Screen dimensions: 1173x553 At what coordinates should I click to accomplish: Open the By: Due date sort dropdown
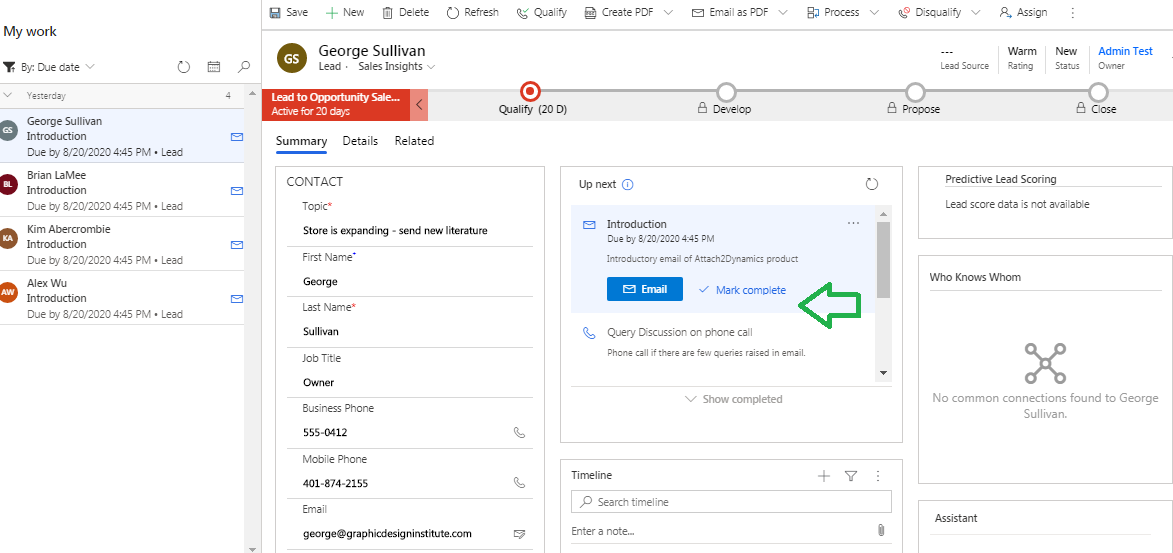click(49, 67)
